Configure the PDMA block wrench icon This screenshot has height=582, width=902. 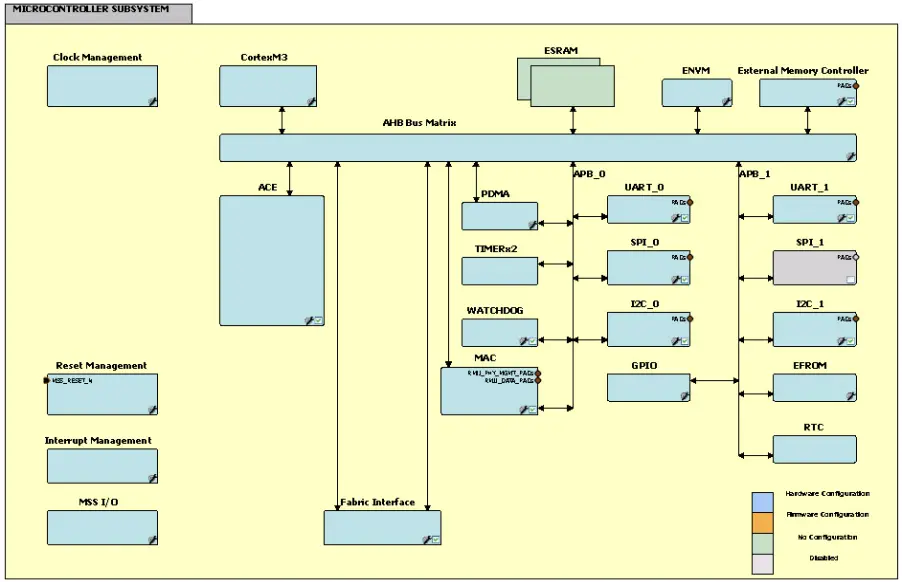[x=532, y=226]
